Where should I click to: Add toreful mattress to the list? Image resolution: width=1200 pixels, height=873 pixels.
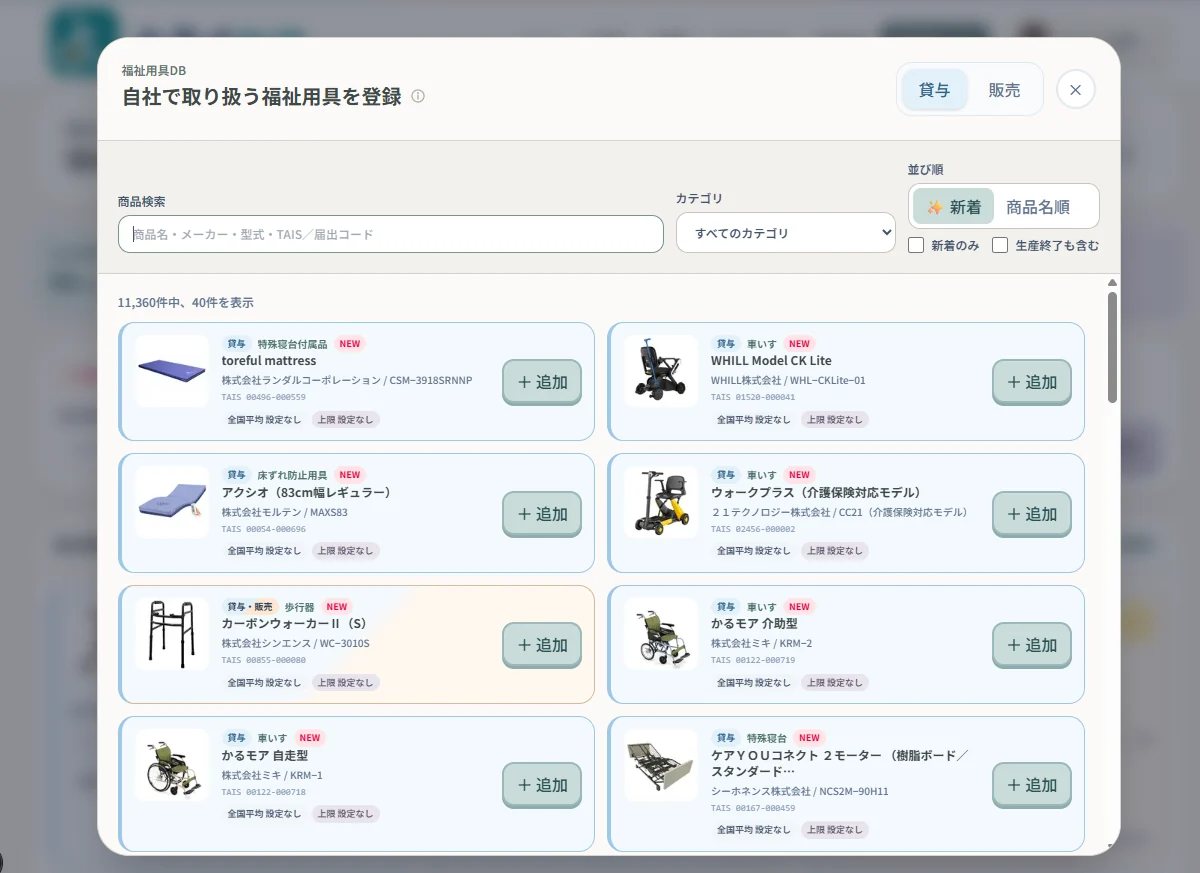coord(542,382)
